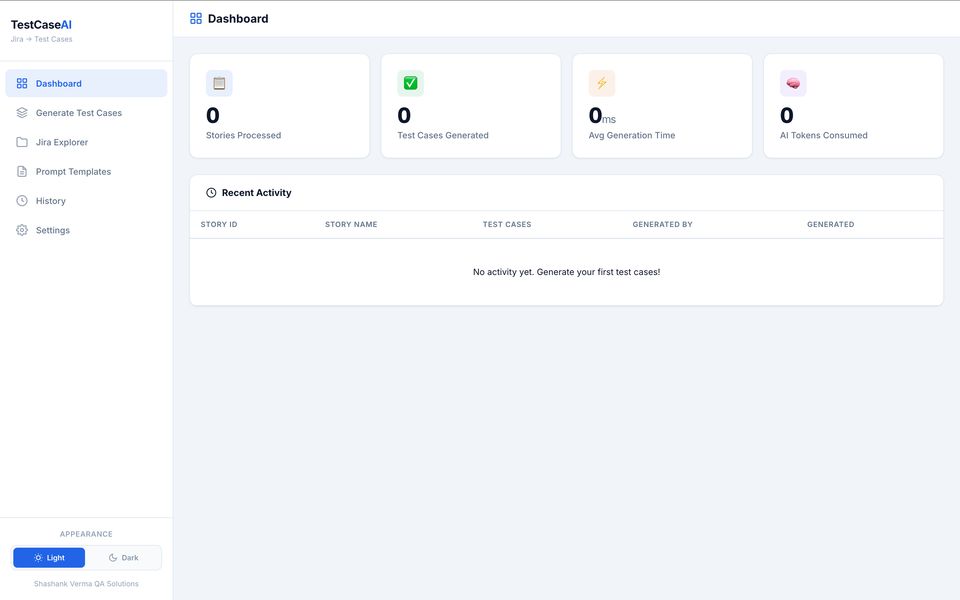Click the Recent Activity clock icon
This screenshot has height=600, width=960.
(211, 193)
